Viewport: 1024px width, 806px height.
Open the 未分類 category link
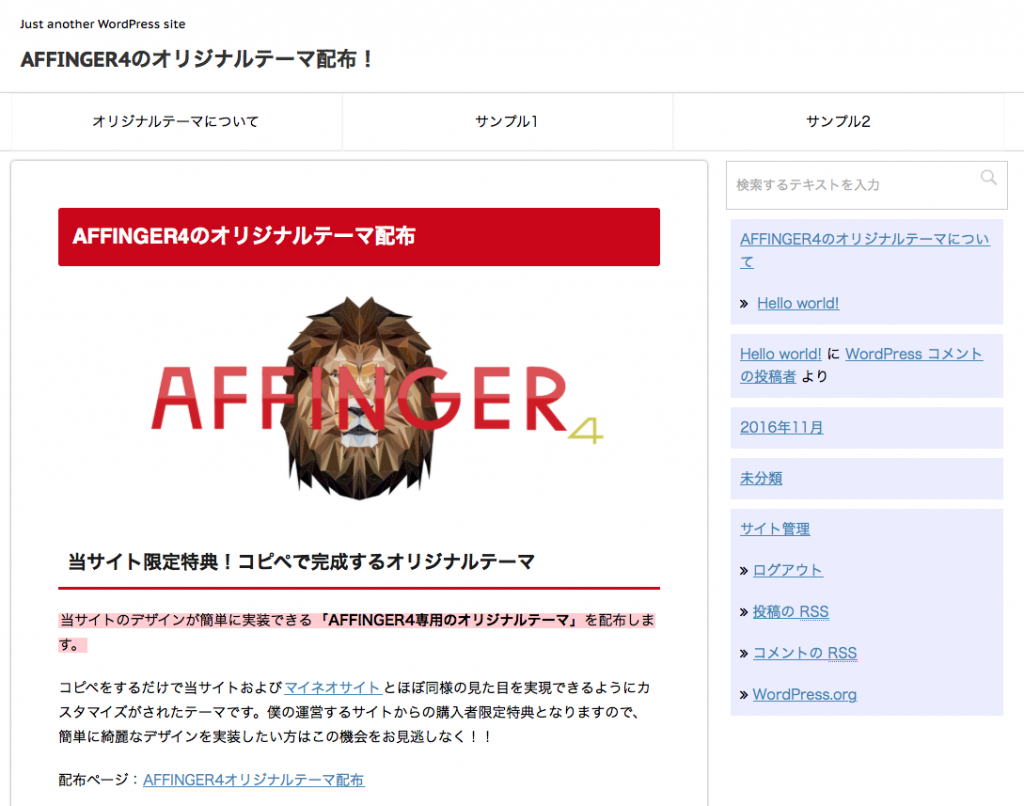pyautogui.click(x=760, y=478)
